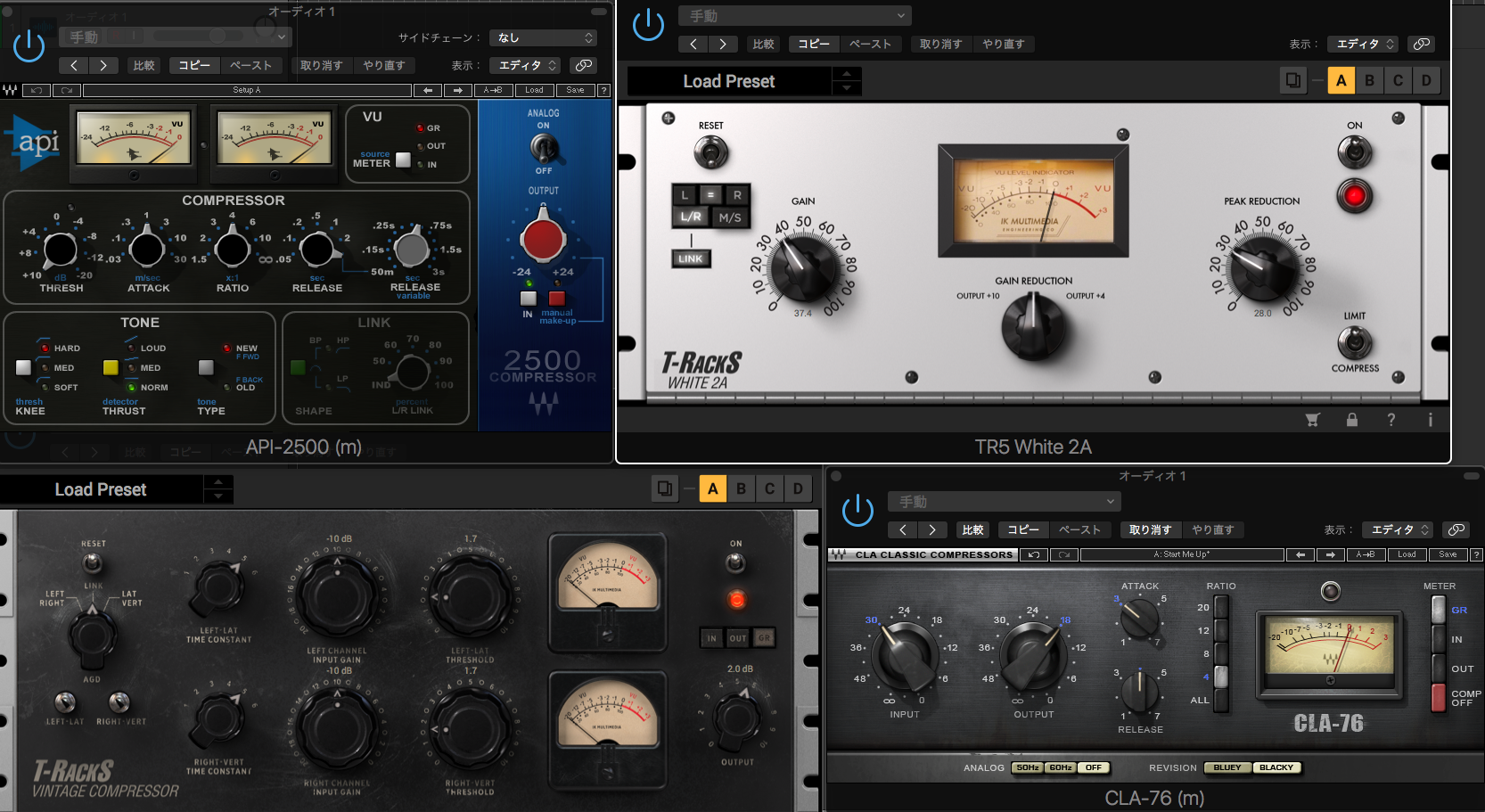Click undo arrow in API-2500 Waves toolbar

coord(37,90)
